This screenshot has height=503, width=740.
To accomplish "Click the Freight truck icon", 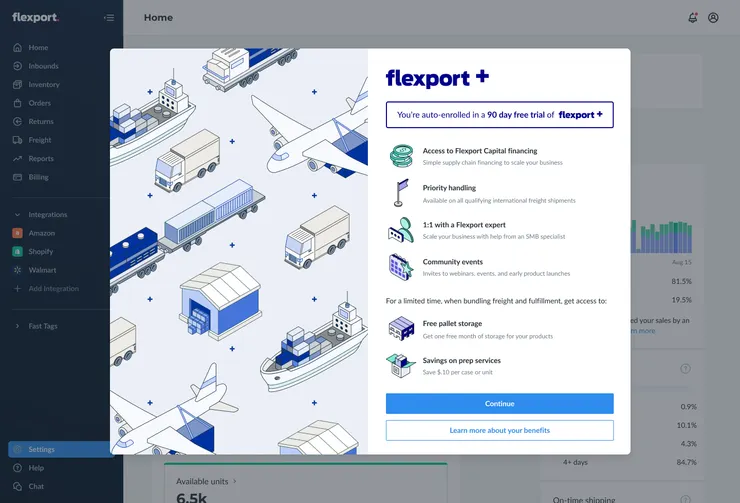I will coord(17,140).
